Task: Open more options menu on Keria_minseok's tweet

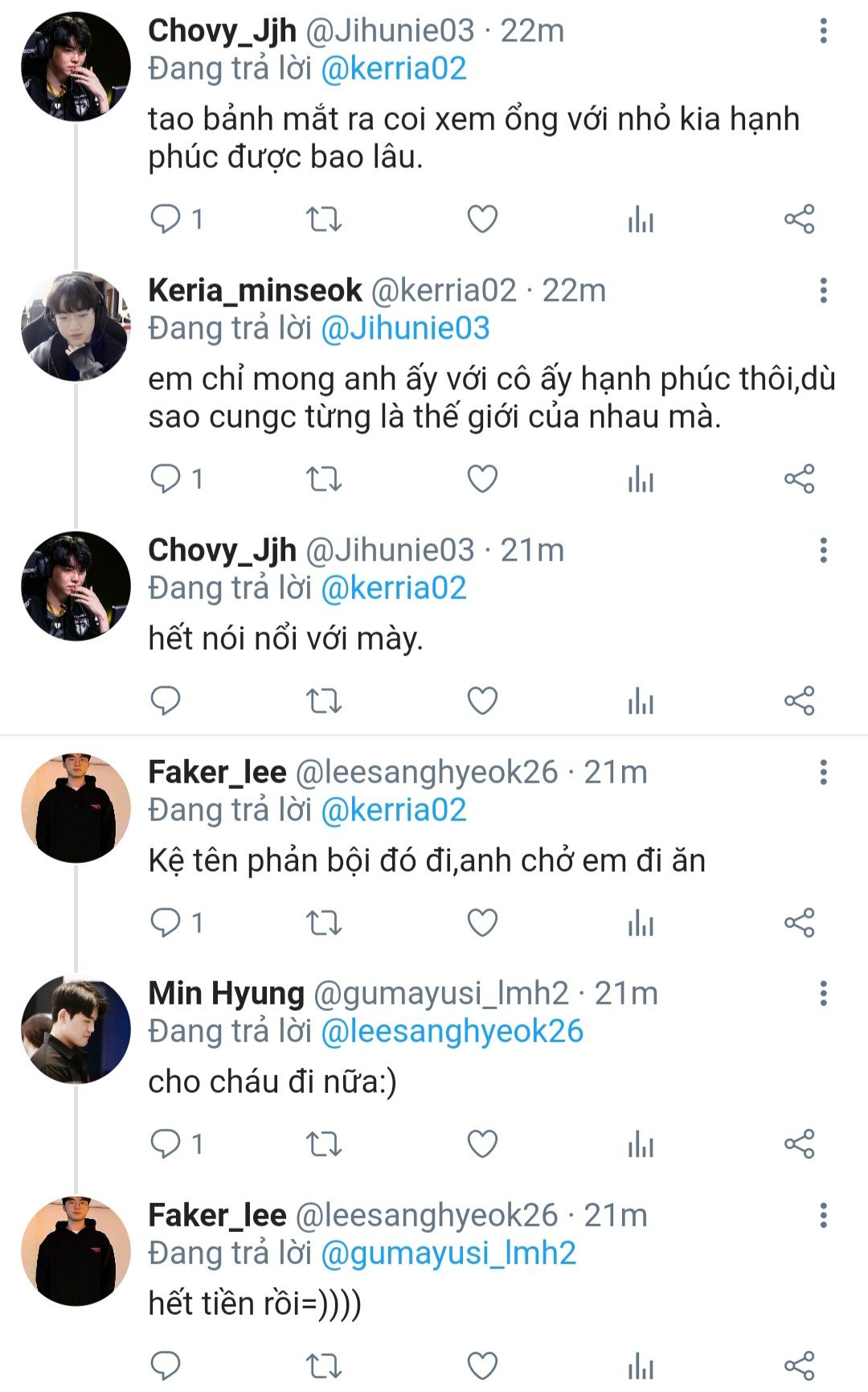Action: pos(823,290)
